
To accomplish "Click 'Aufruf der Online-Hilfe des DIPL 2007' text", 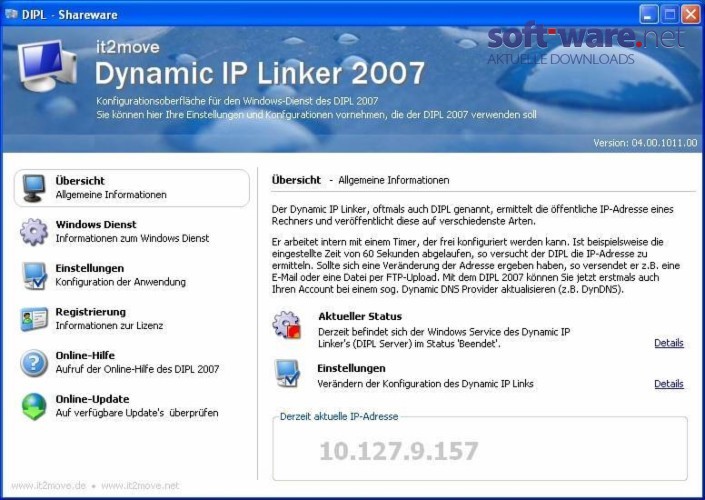I will [x=137, y=369].
